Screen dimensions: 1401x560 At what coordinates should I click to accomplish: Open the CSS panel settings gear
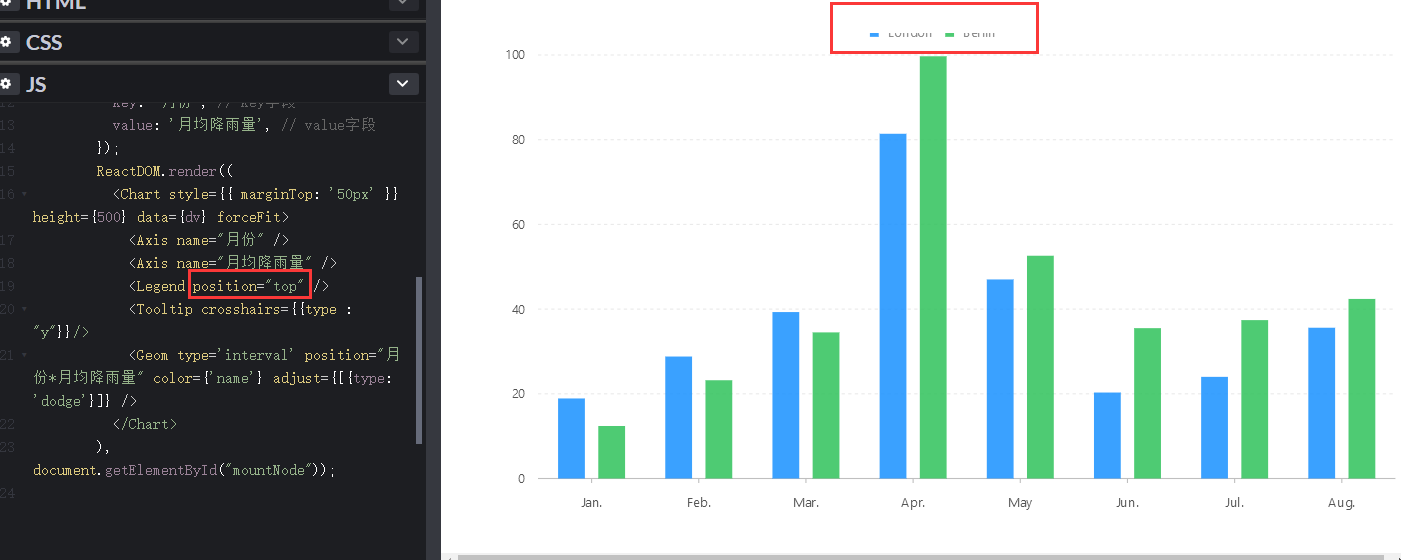pyautogui.click(x=5, y=42)
